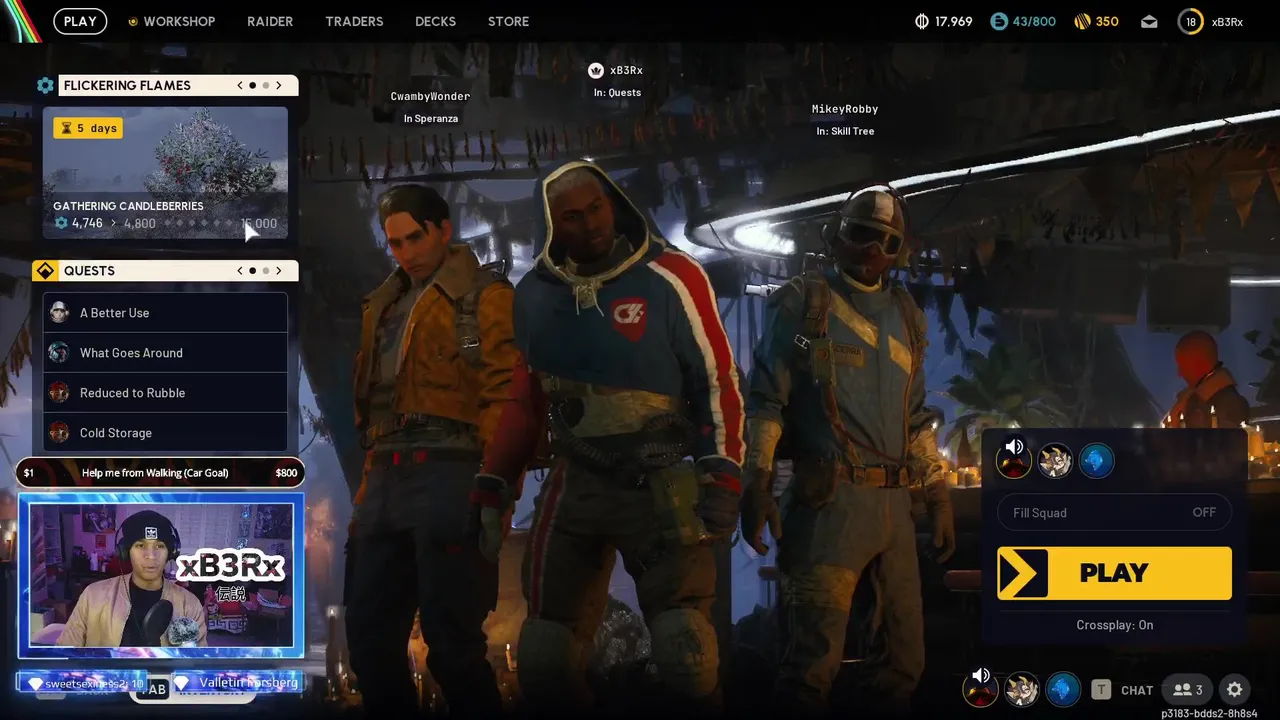The width and height of the screenshot is (1280, 720).
Task: Select blue squad member avatar in play panel
Action: (x=1096, y=460)
